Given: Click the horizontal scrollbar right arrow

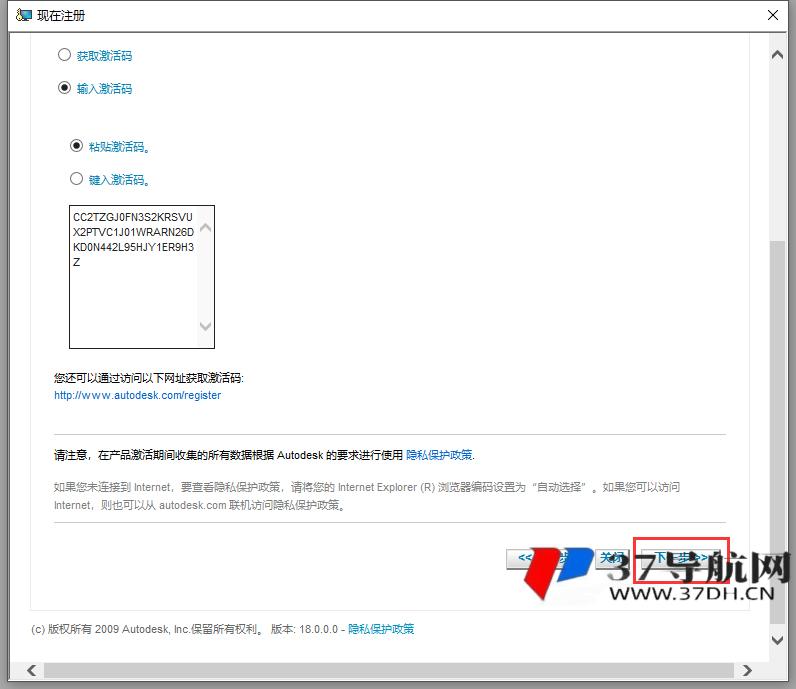Looking at the screenshot, I should pos(747,670).
